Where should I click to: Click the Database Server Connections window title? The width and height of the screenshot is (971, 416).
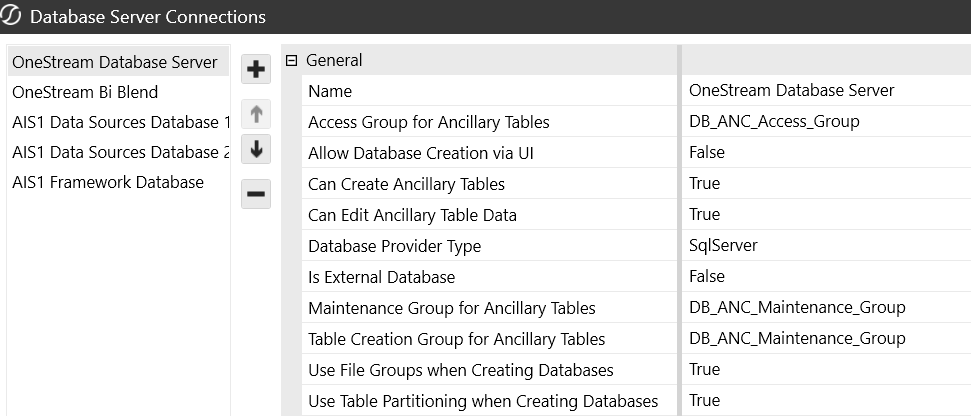[x=147, y=16]
